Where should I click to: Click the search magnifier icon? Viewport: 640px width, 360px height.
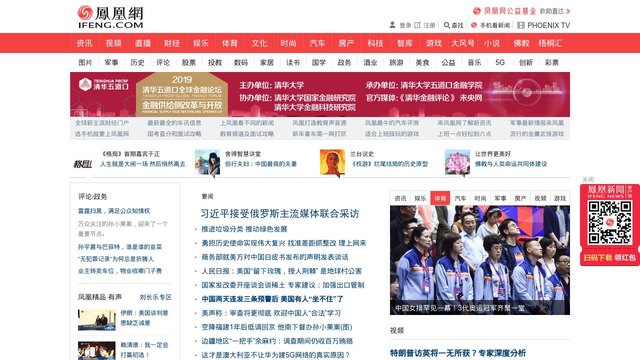pyautogui.click(x=447, y=25)
